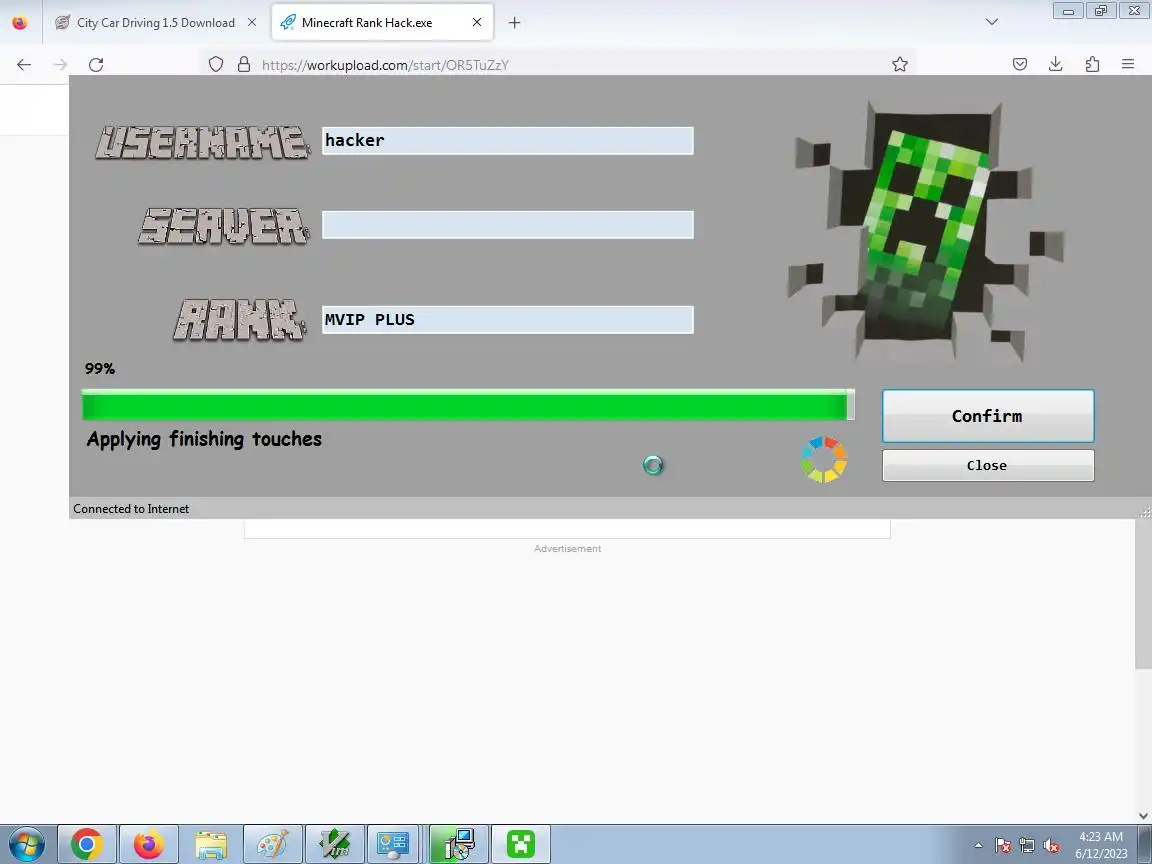The height and width of the screenshot is (864, 1152).
Task: Click the Firefox logo icon in the tab bar
Action: pos(20,23)
